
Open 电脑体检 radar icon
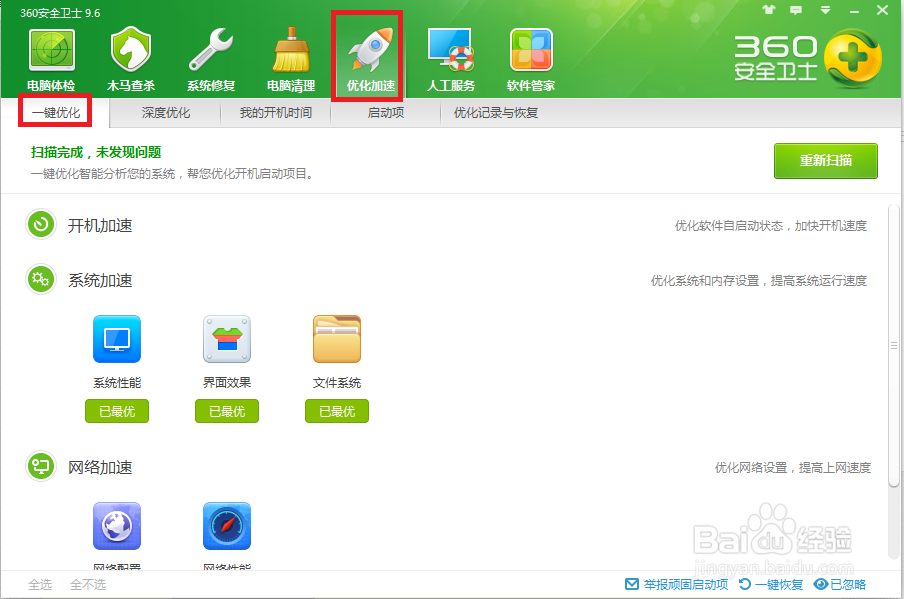pos(52,51)
